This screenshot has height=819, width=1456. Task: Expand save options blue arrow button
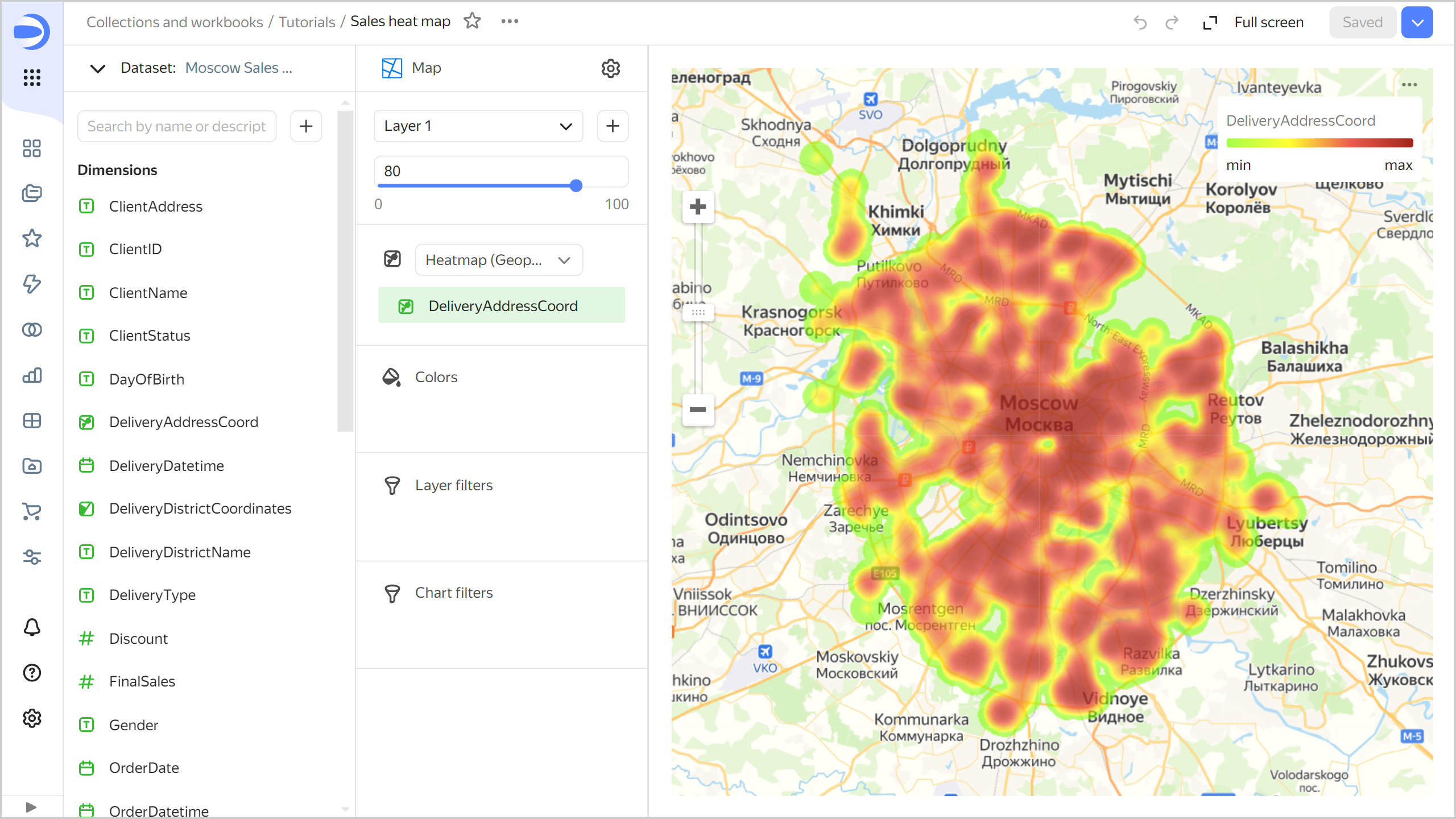[1417, 22]
